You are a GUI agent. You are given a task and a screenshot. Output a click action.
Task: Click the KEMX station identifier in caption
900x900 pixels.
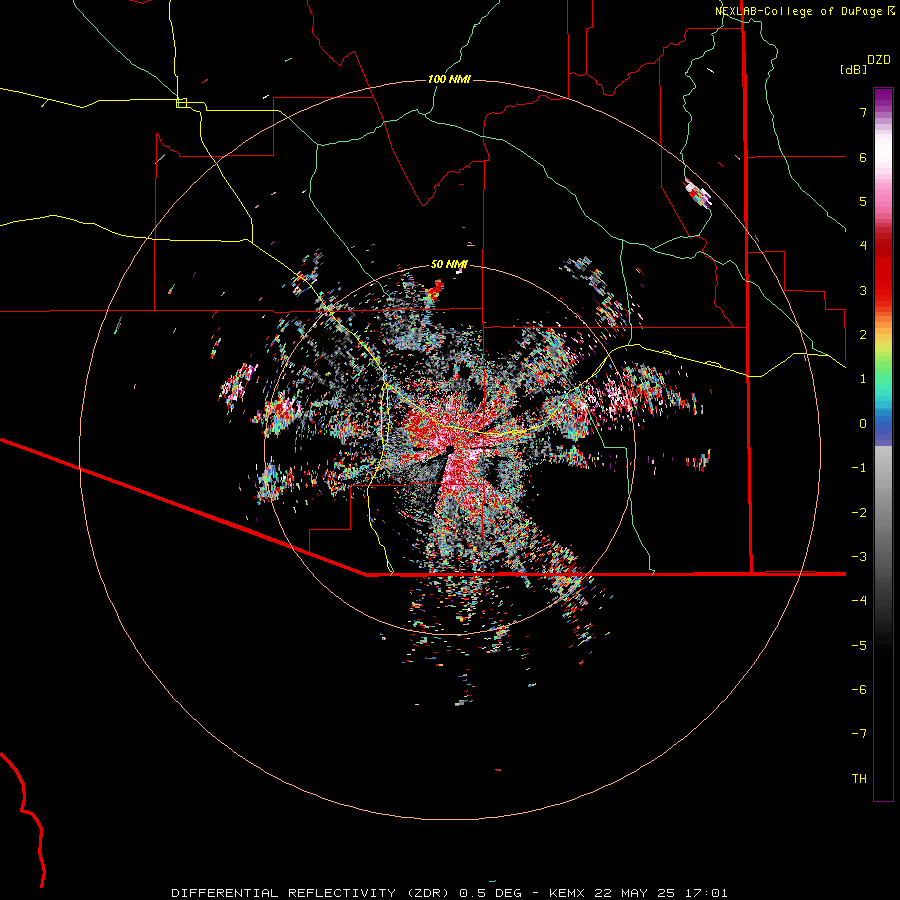click(x=566, y=893)
